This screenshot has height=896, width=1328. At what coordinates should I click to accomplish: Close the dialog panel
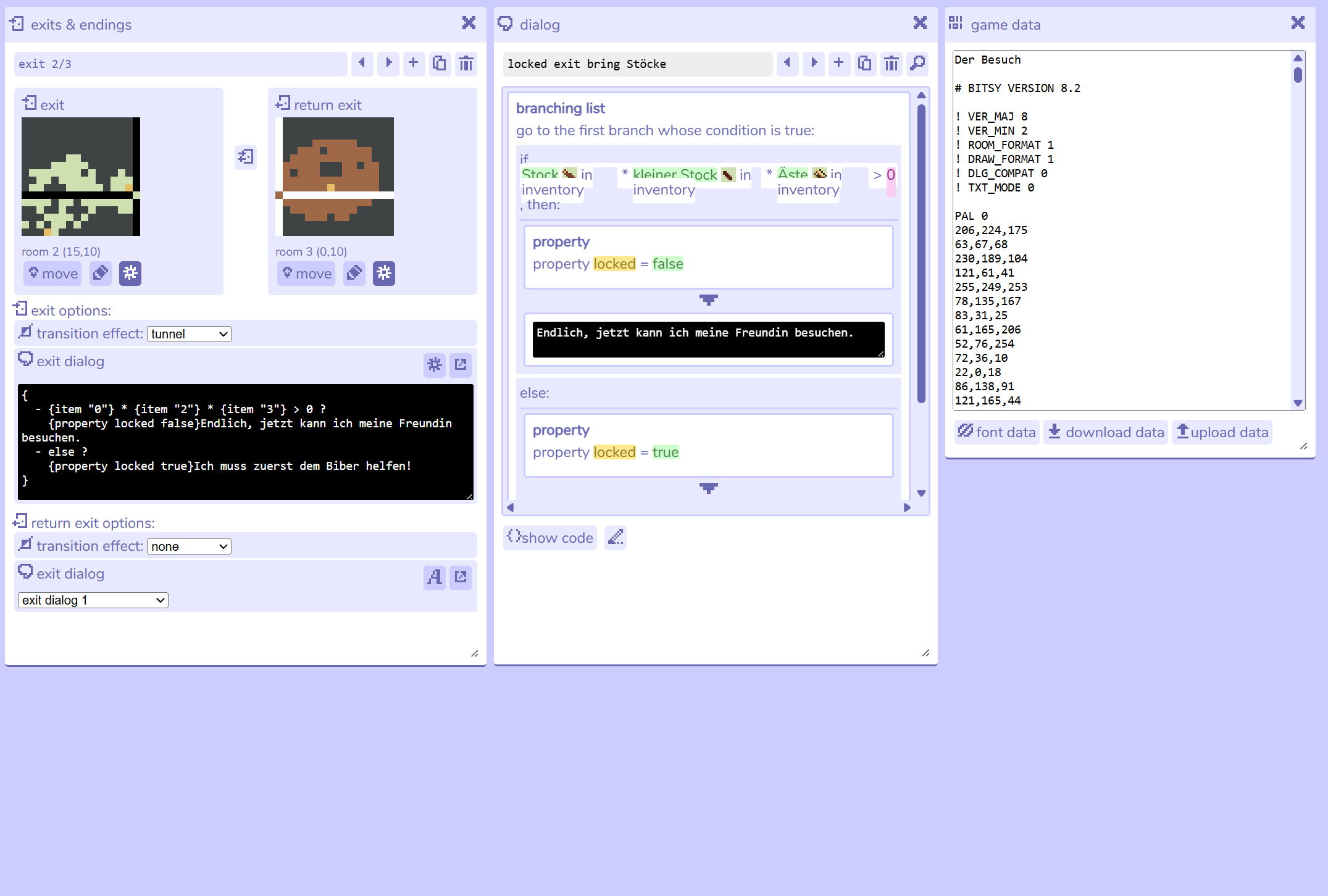pyautogui.click(x=921, y=23)
